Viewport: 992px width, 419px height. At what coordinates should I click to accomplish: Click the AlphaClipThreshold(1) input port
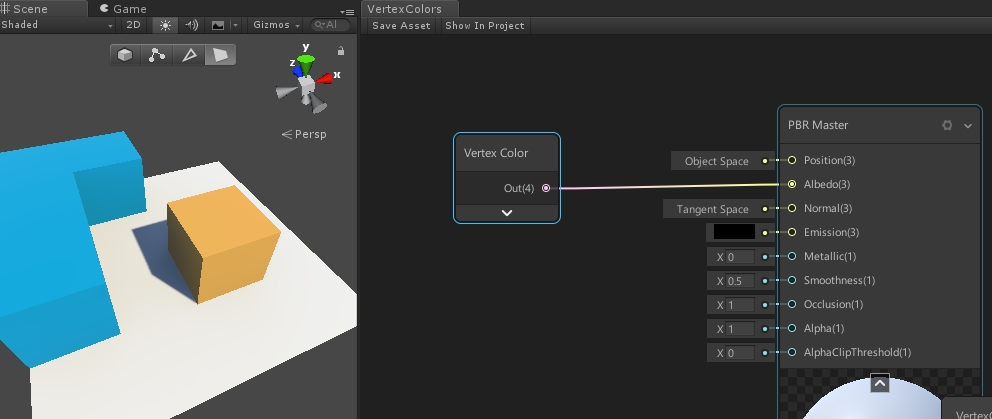click(x=791, y=352)
